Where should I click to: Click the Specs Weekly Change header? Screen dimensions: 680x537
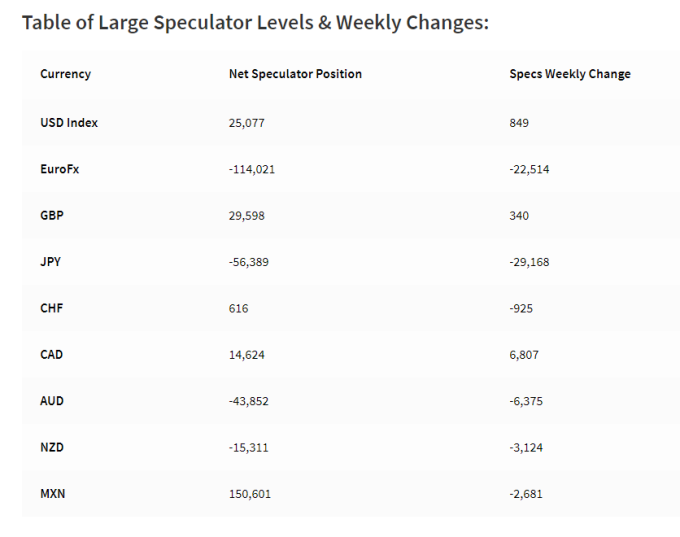click(x=570, y=74)
